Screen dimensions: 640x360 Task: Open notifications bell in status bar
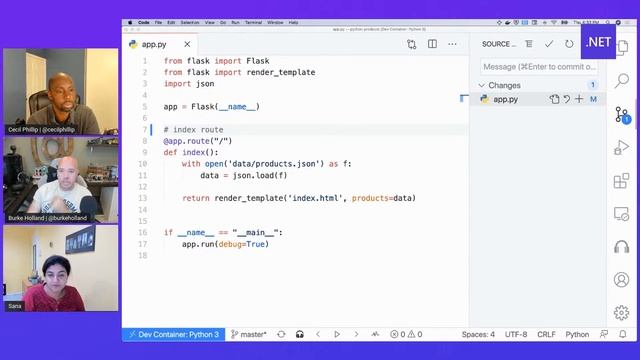[x=622, y=334]
